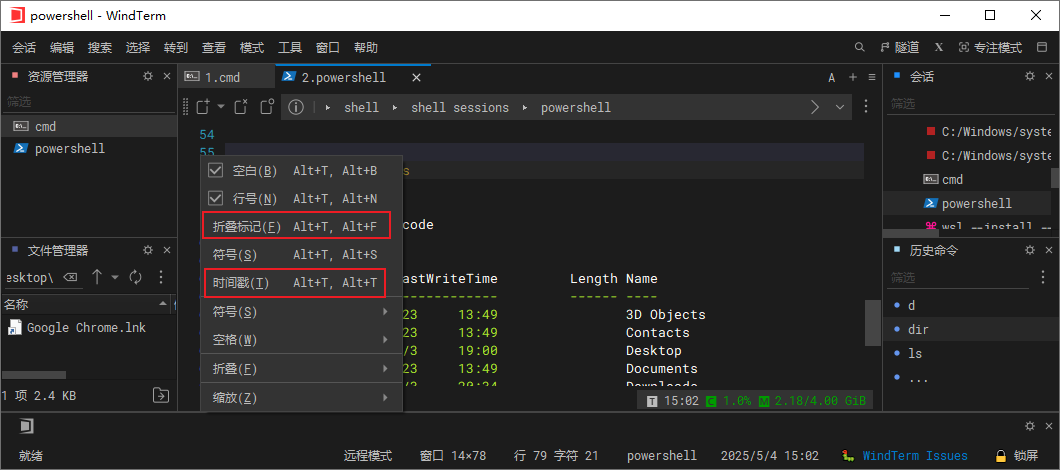Uncheck the 空白(B) checkbox
The image size is (1060, 470).
(215, 171)
